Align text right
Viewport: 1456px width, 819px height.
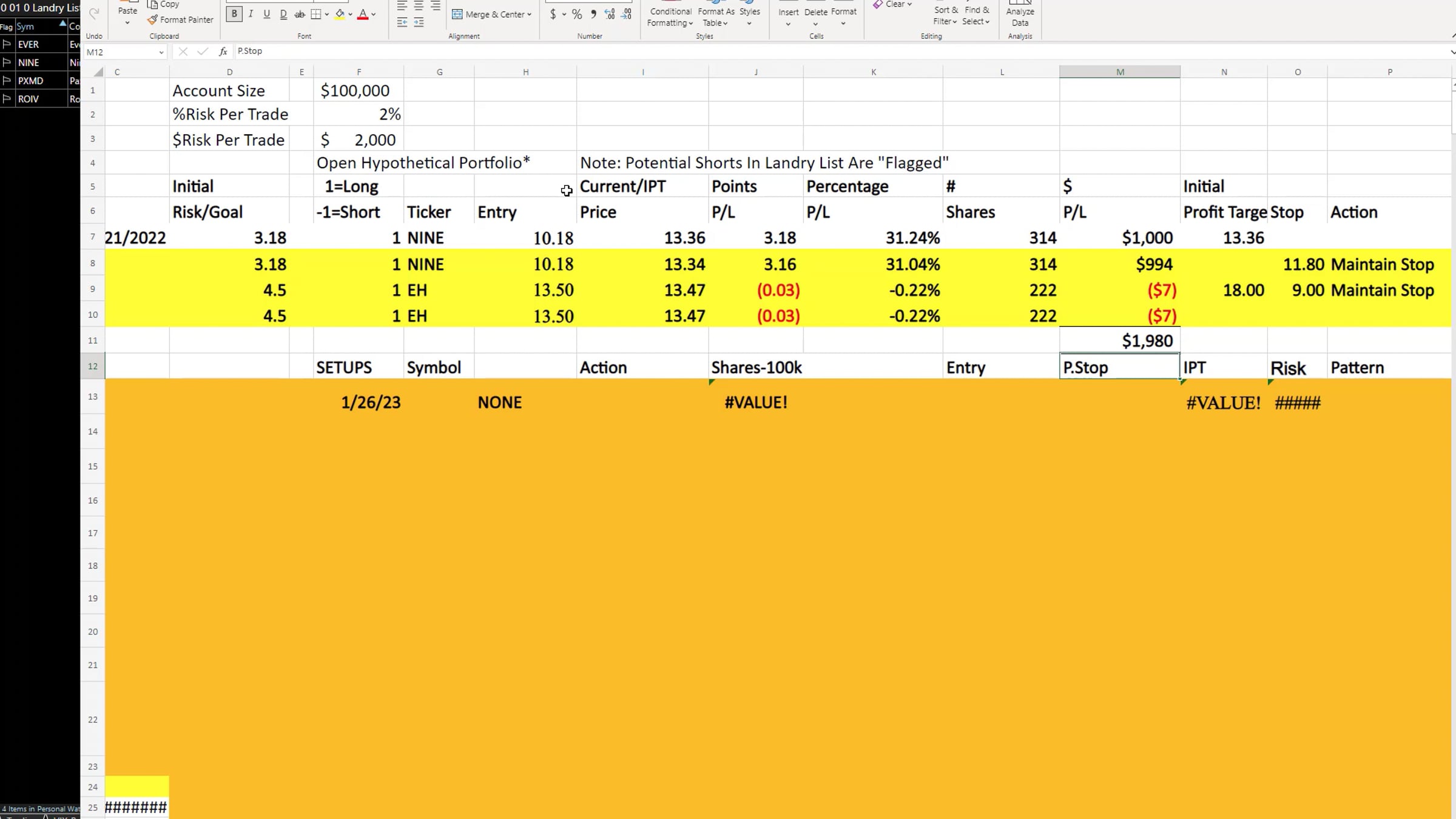point(436,6)
